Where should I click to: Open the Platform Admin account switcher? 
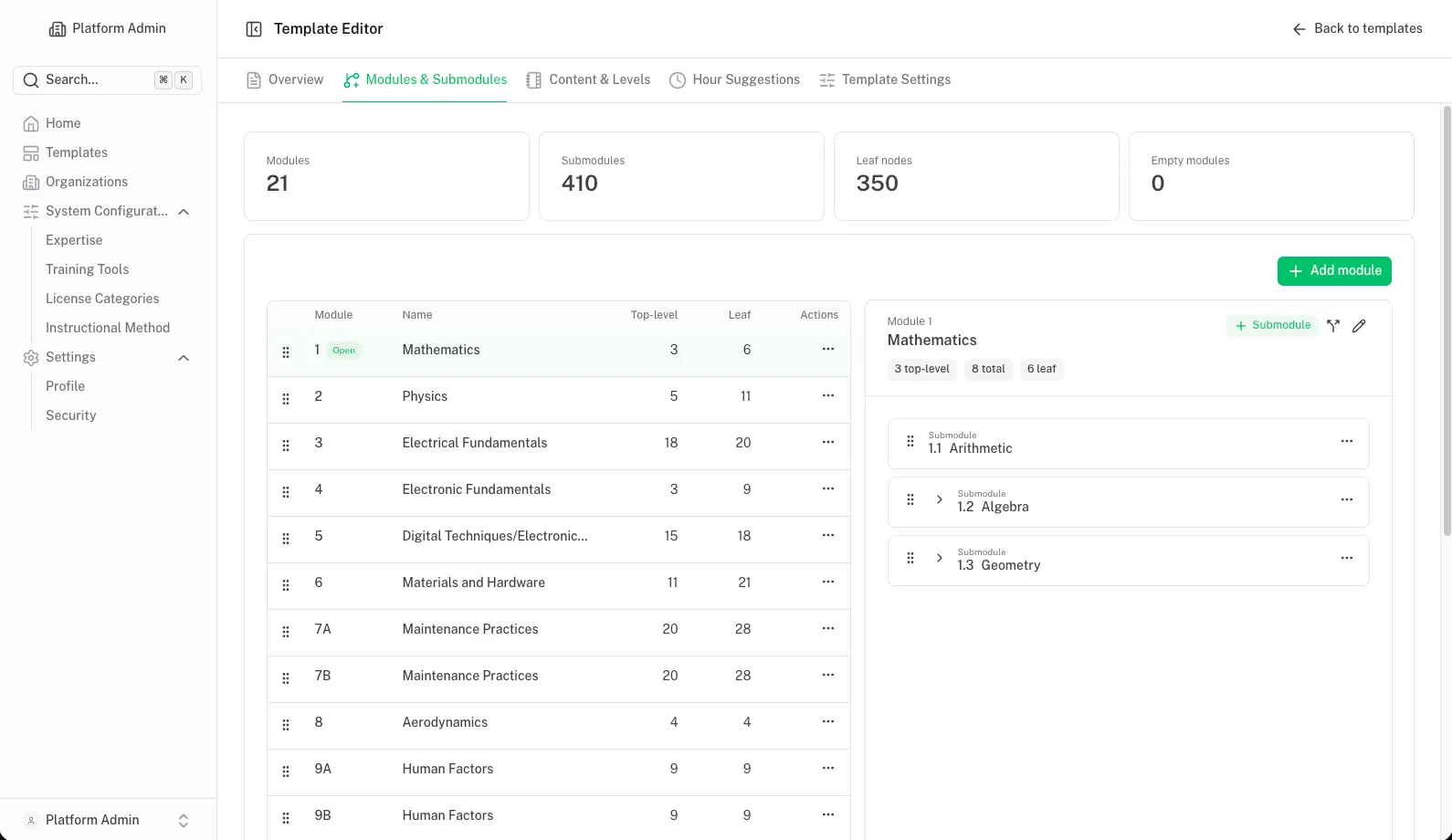108,820
